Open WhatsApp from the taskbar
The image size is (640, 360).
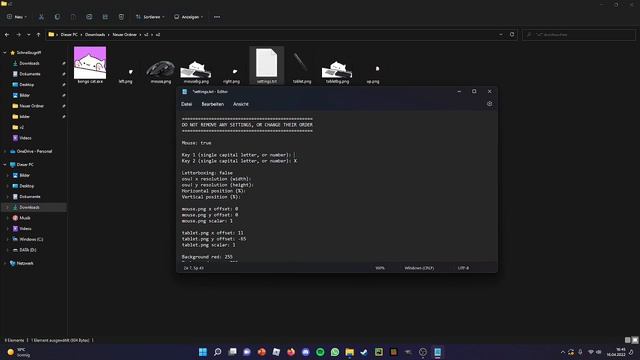[x=335, y=352]
